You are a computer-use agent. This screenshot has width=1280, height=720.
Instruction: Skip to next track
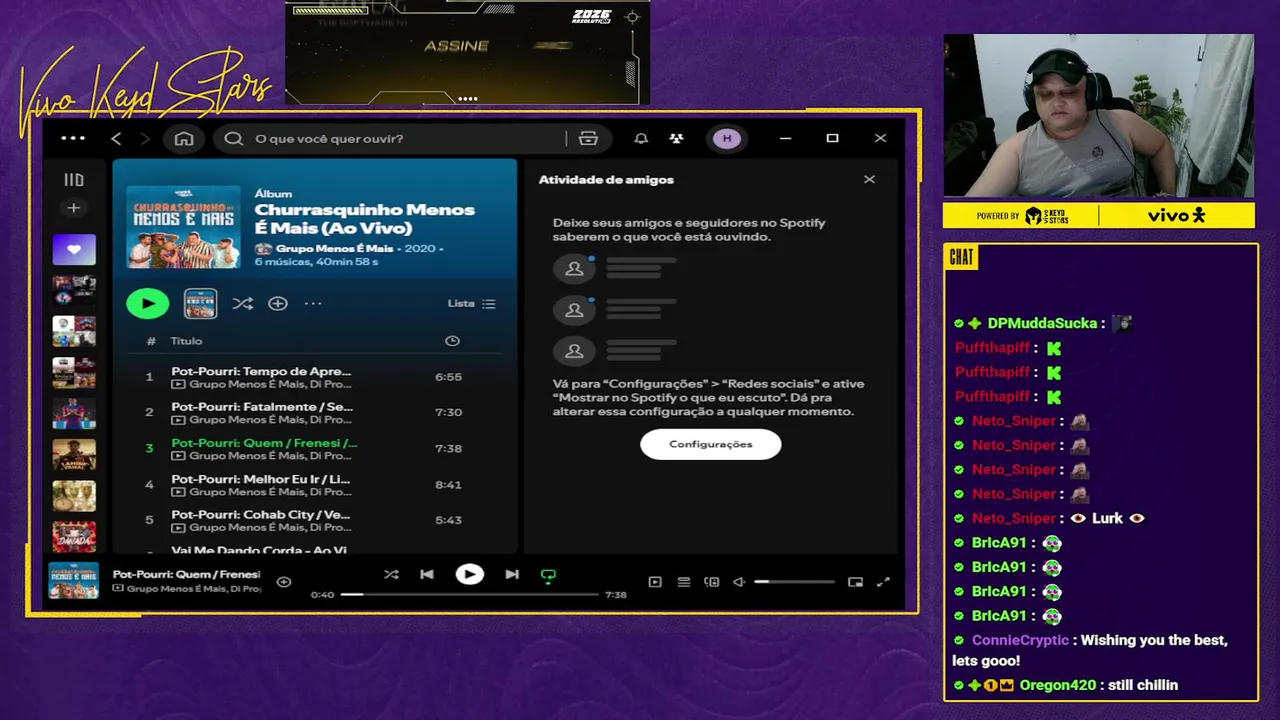tap(512, 575)
